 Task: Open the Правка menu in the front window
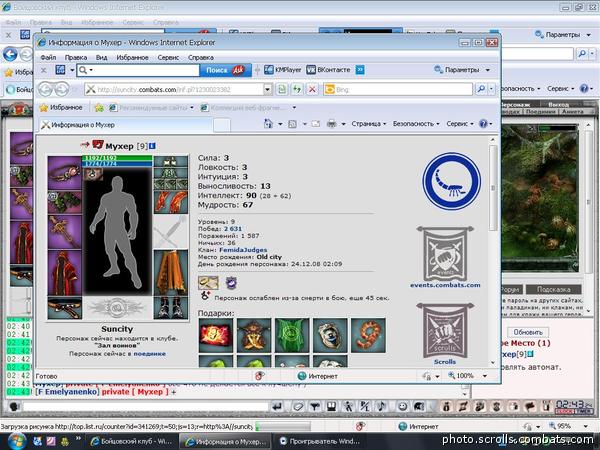[x=76, y=57]
